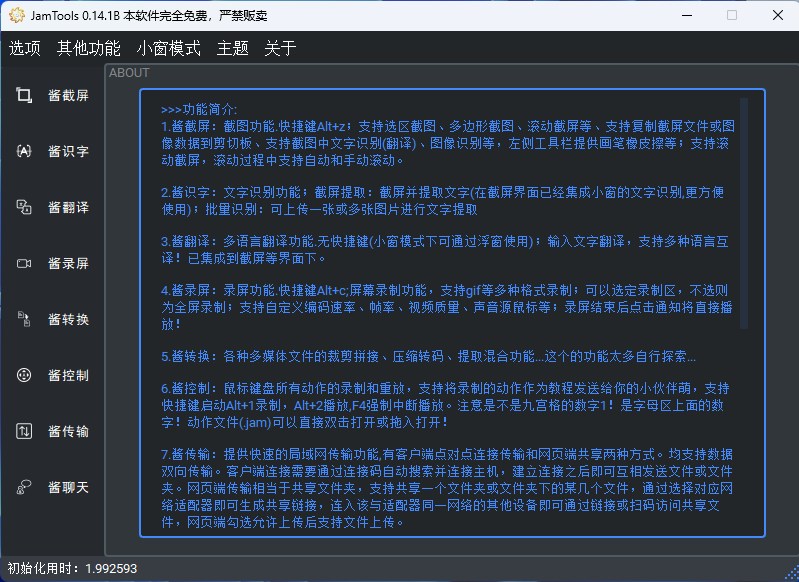Viewport: 799px width, 582px height.
Task: Select the 酱翻译 sidebar label
Action: coord(68,207)
